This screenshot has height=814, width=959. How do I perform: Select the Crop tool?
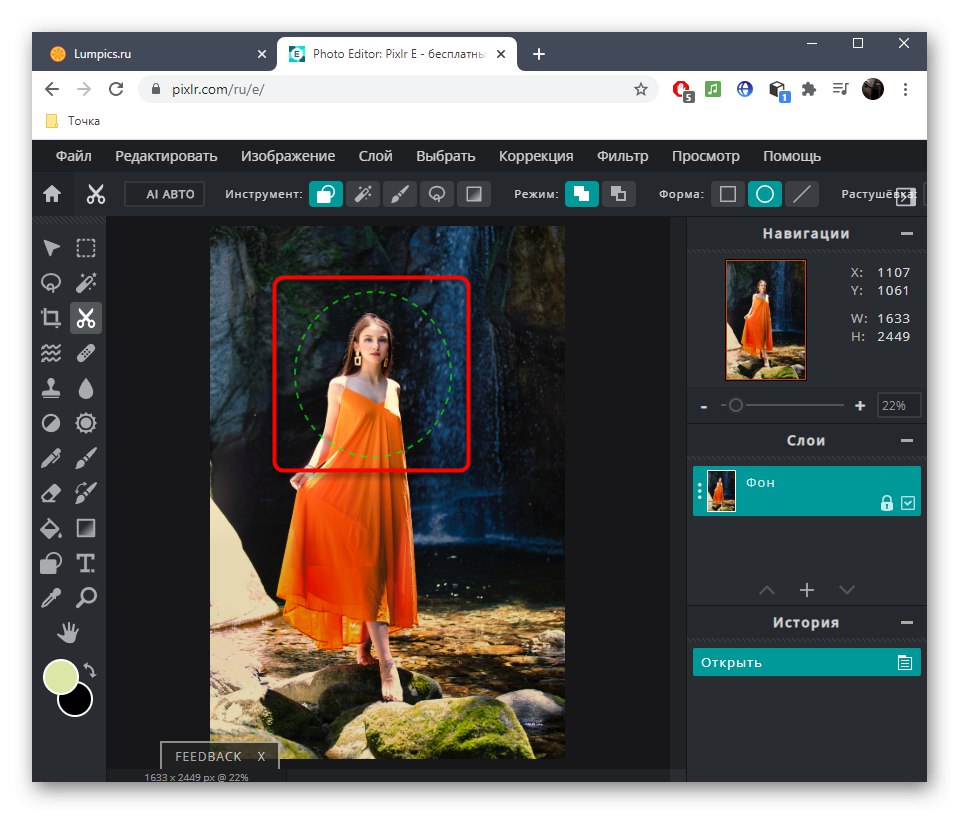click(x=51, y=319)
